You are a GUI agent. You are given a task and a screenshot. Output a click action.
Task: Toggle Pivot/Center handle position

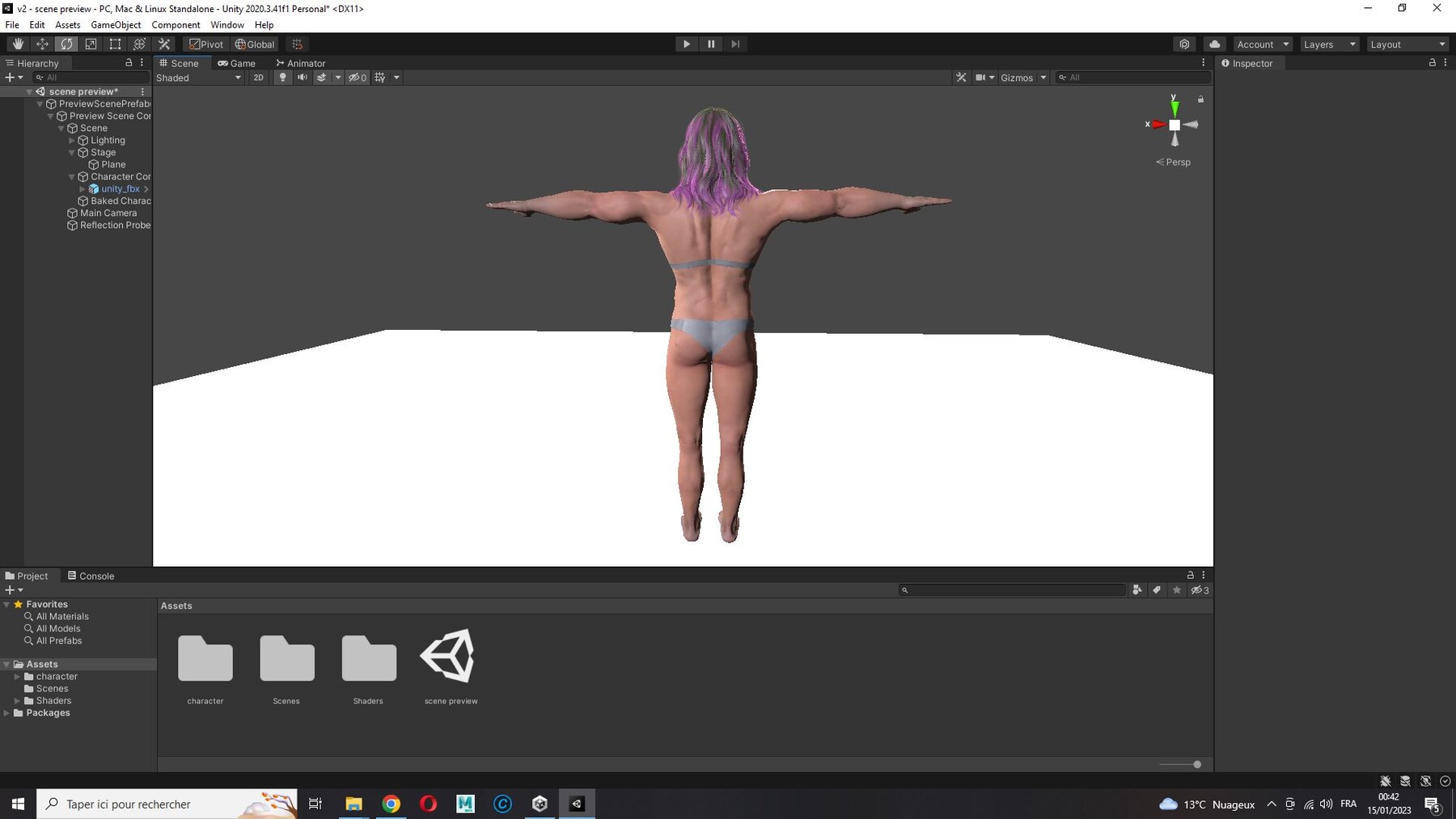[x=206, y=44]
